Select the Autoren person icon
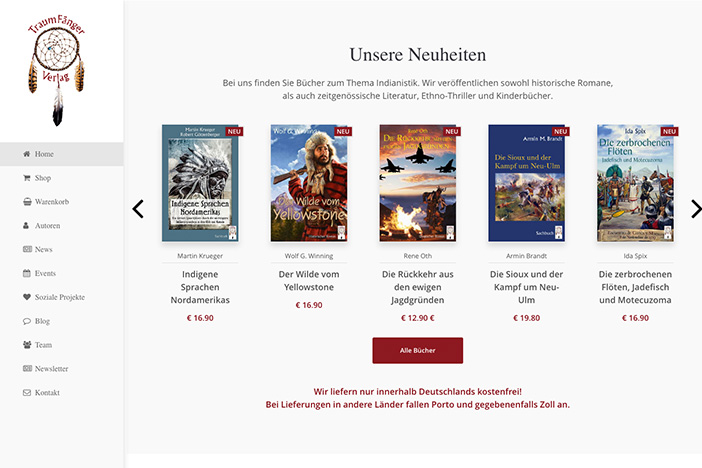Screen dimensions: 702x468 [26, 225]
